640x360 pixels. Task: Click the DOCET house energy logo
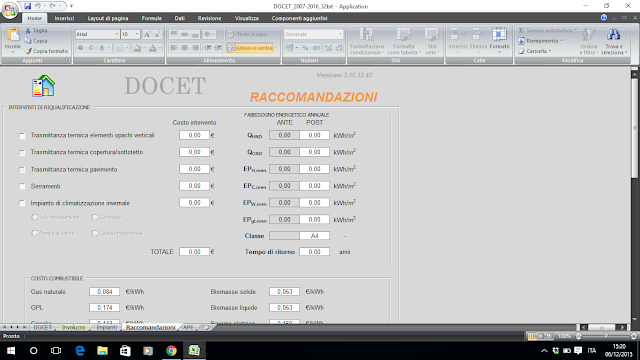[x=43, y=86]
